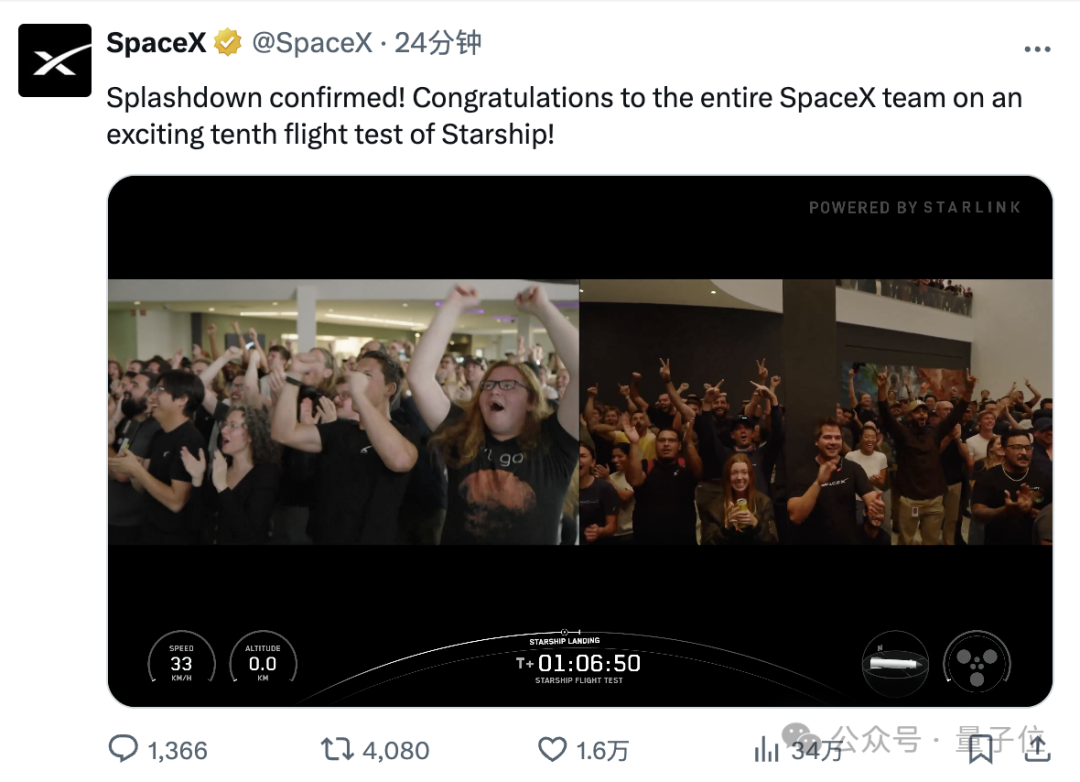This screenshot has width=1080, height=782.
Task: Open the SpaceX profile avatar
Action: coord(54,60)
